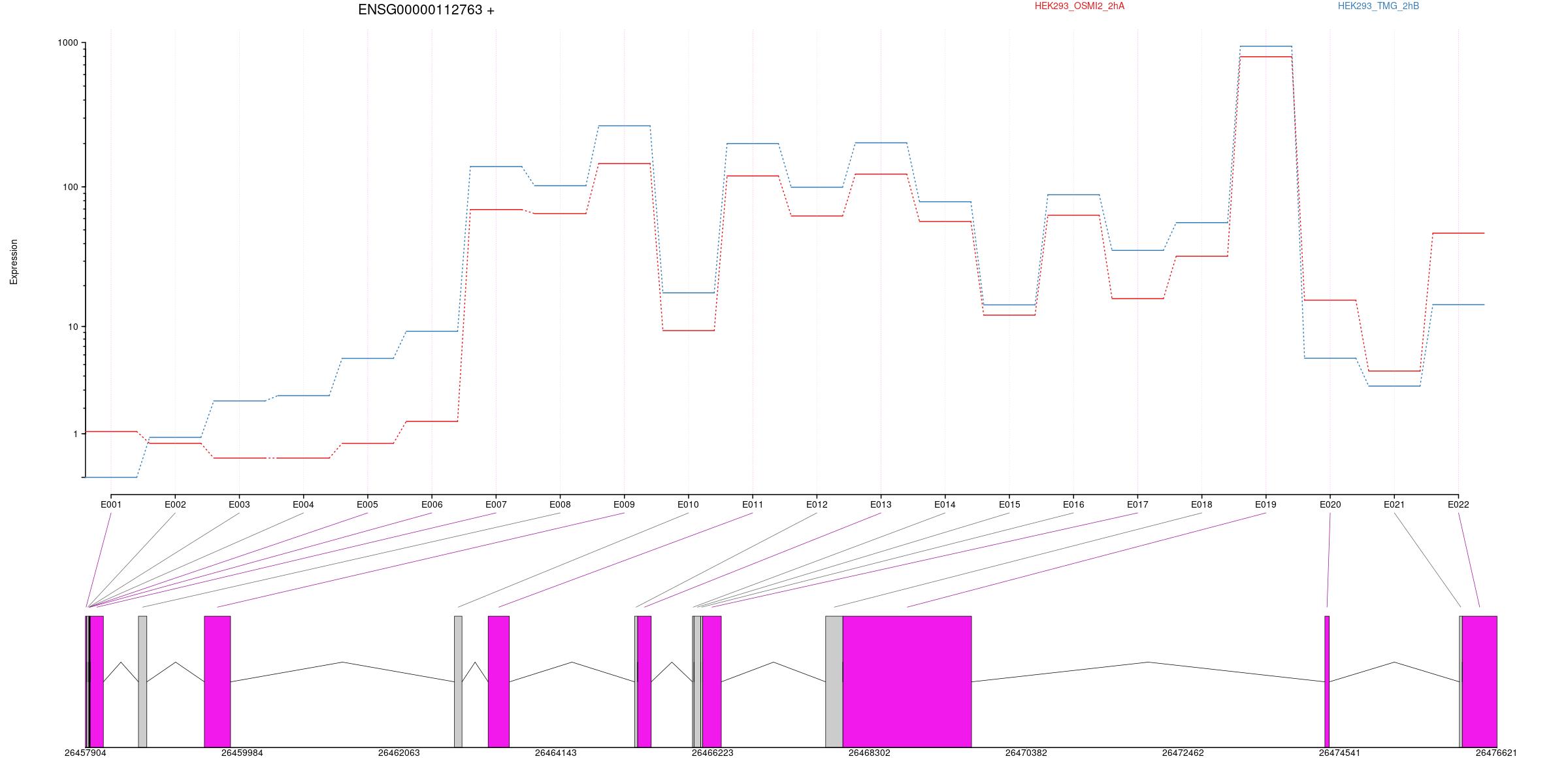The image size is (1568, 784).
Task: Select the rightmost magenta exon block near 26476621
Action: (x=1480, y=681)
